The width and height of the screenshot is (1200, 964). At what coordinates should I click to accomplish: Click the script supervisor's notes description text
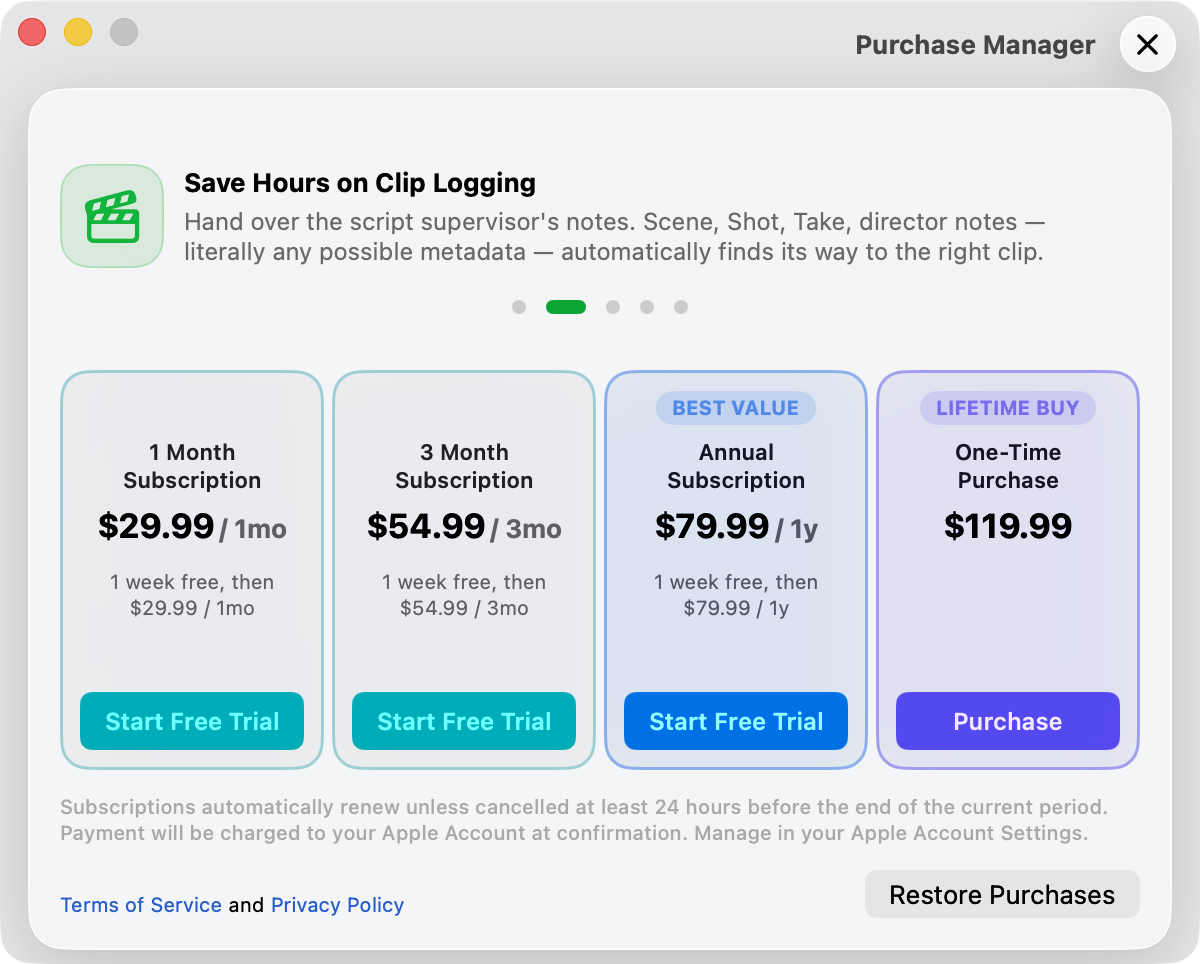click(614, 237)
